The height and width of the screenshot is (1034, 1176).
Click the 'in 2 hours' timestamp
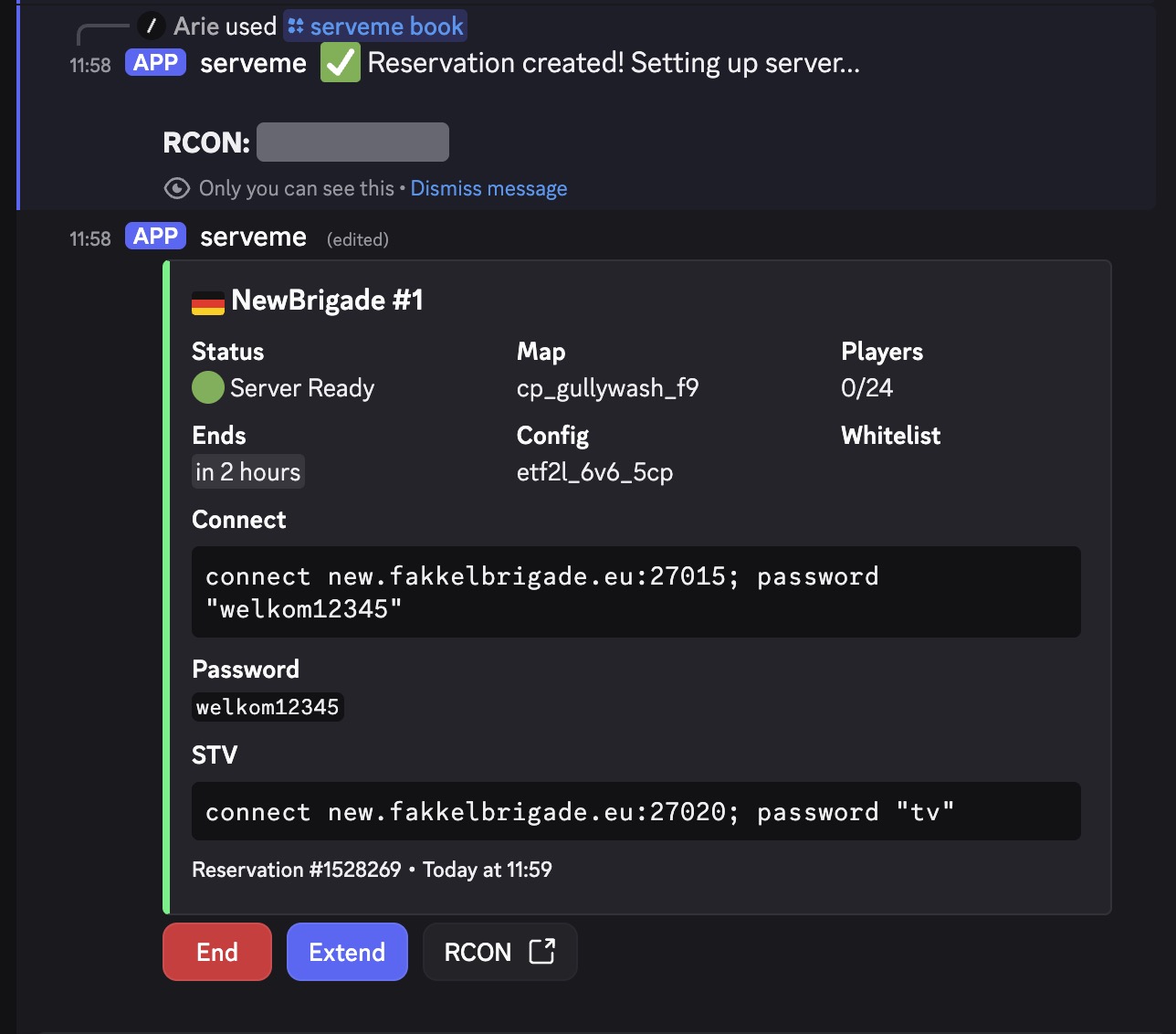tap(247, 472)
